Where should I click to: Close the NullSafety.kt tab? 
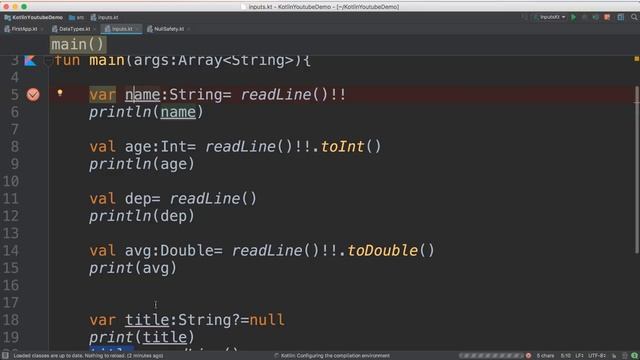(x=189, y=29)
